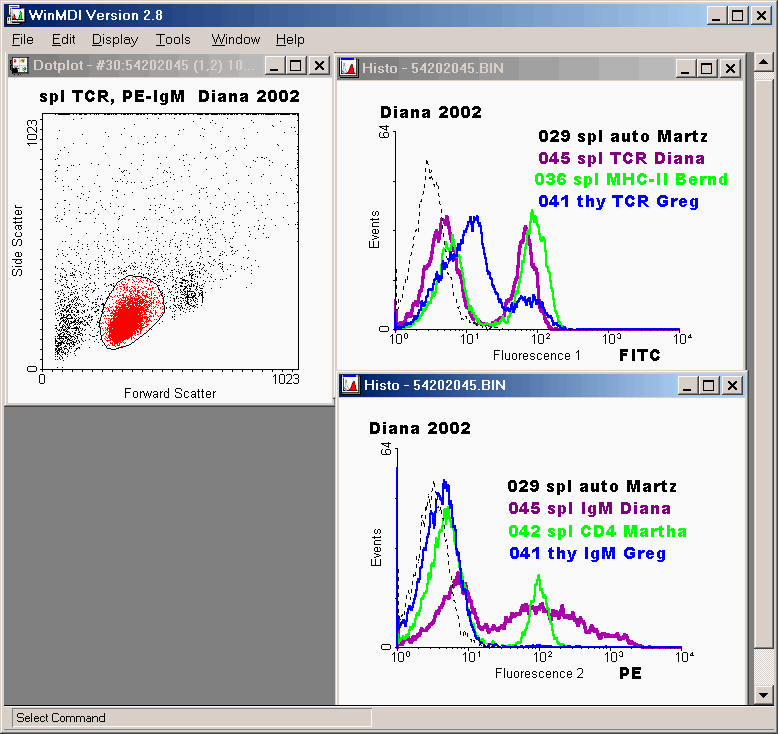This screenshot has height=734, width=778.
Task: Close the FITC histogram window
Action: (x=730, y=68)
